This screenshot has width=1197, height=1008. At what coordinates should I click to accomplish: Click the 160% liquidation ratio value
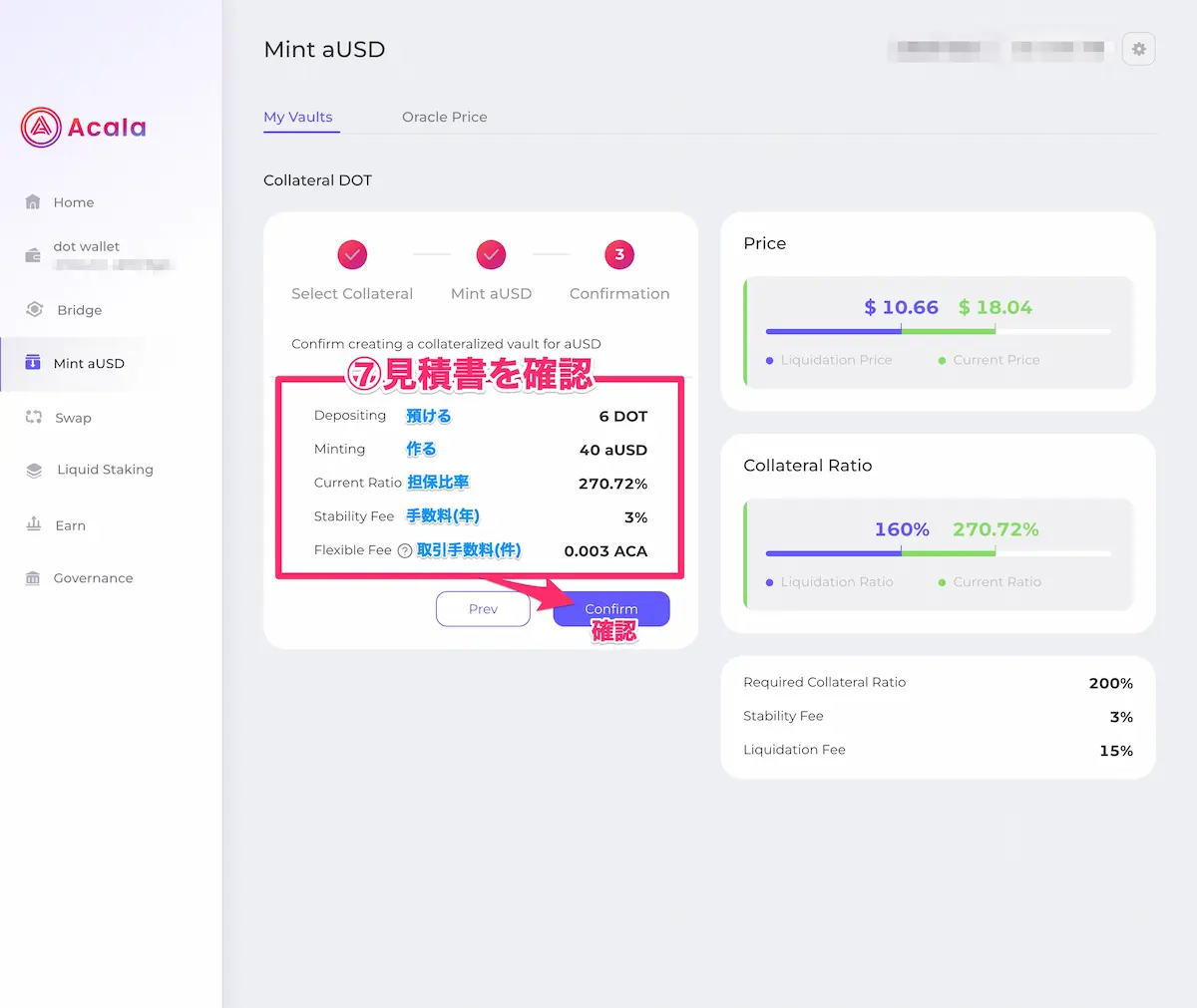click(x=902, y=529)
